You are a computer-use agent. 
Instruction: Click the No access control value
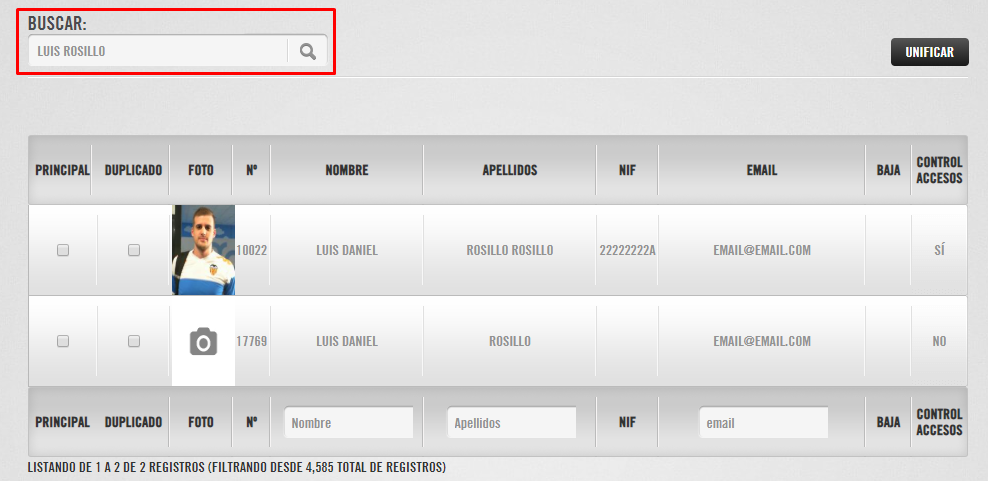[x=939, y=341]
